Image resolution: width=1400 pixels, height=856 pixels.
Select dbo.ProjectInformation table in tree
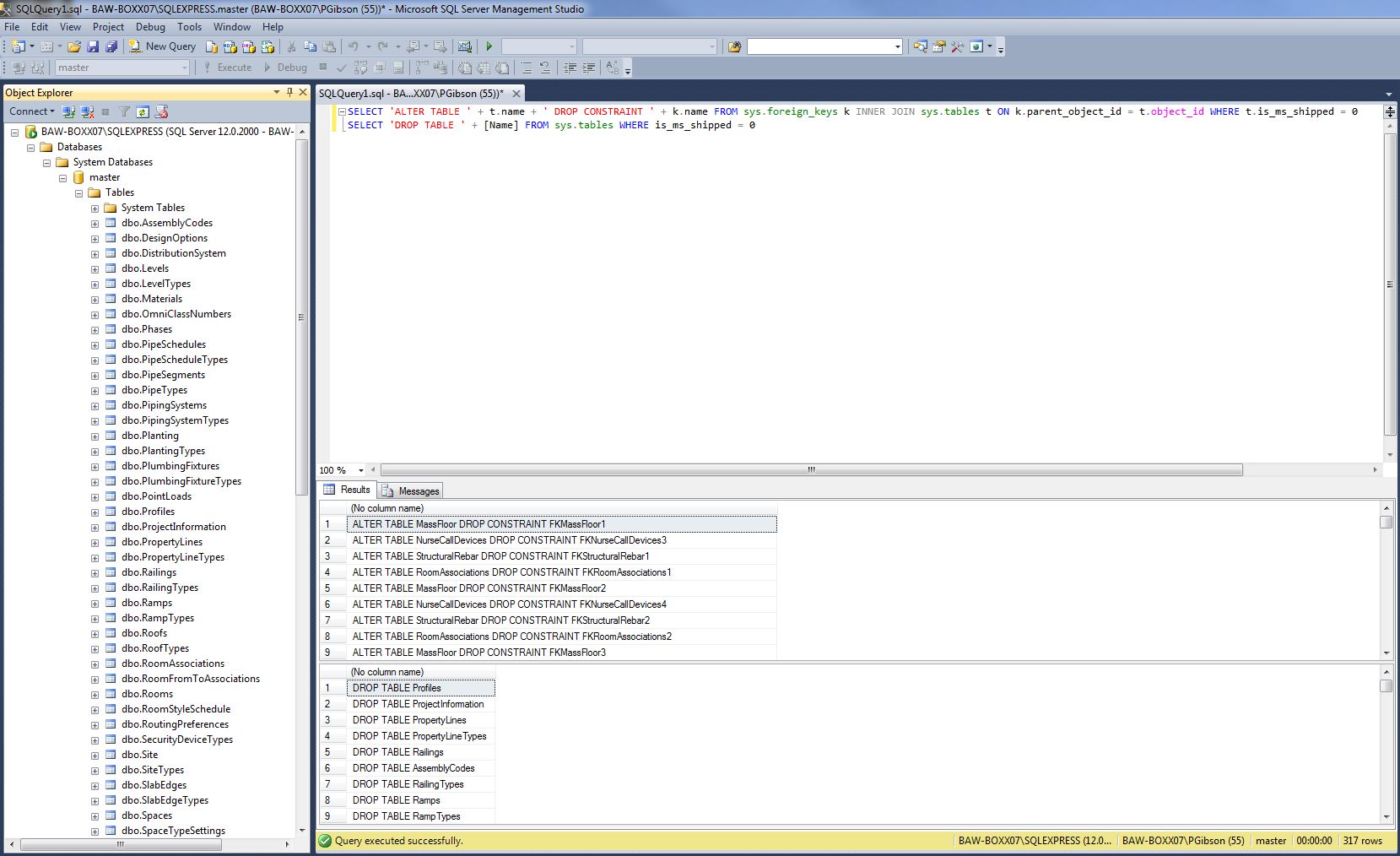tap(173, 527)
